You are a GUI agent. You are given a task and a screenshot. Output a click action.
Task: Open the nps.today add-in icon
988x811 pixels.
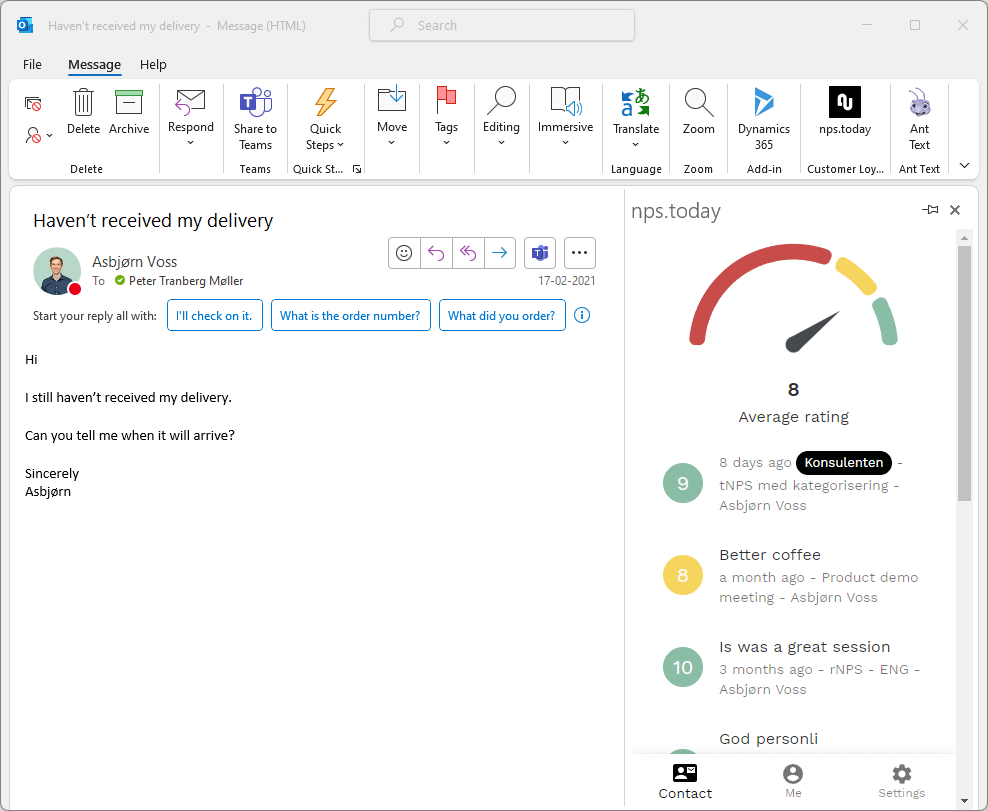[x=844, y=104]
